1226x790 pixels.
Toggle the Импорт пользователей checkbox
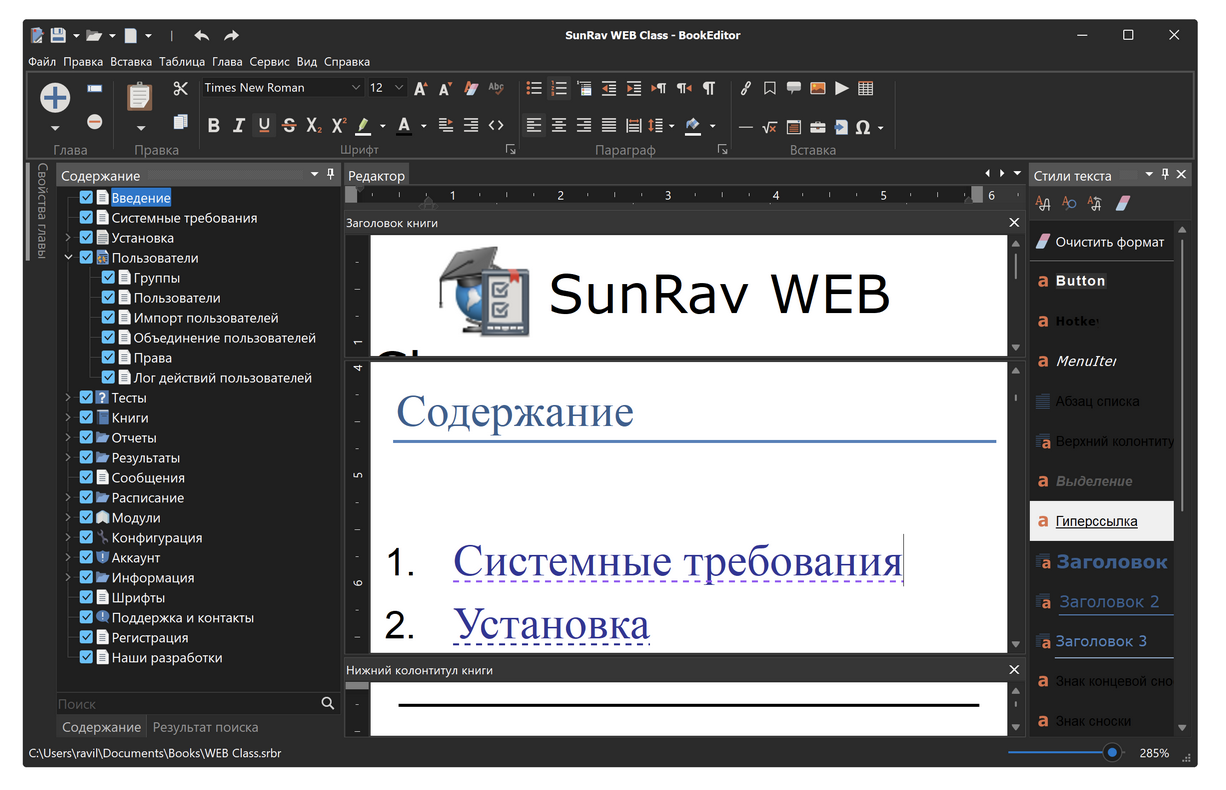pyautogui.click(x=108, y=318)
